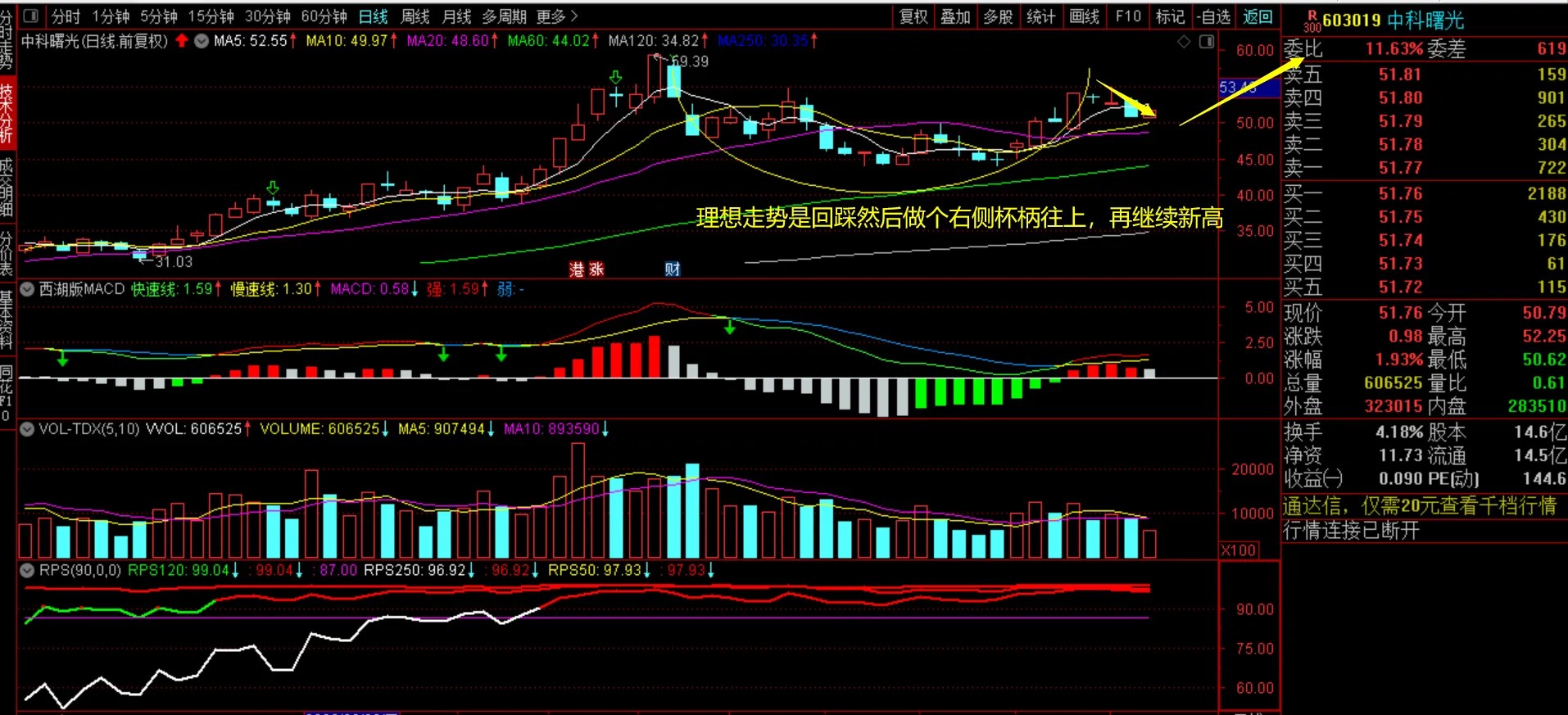Click the 涨 marker icon on the chart
The width and height of the screenshot is (1568, 715).
(x=596, y=269)
